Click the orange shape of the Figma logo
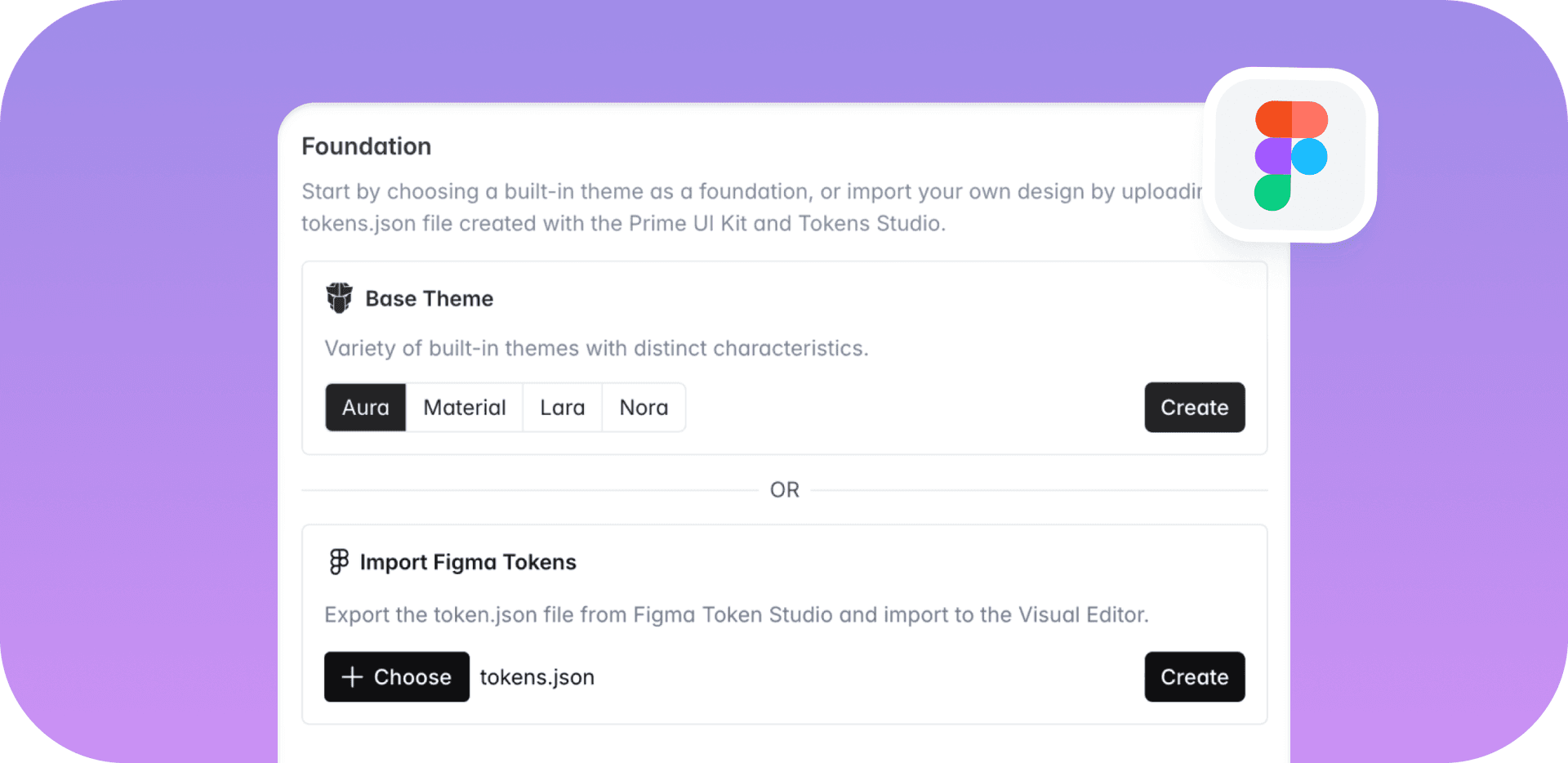Viewport: 1568px width, 763px height. (1294, 120)
